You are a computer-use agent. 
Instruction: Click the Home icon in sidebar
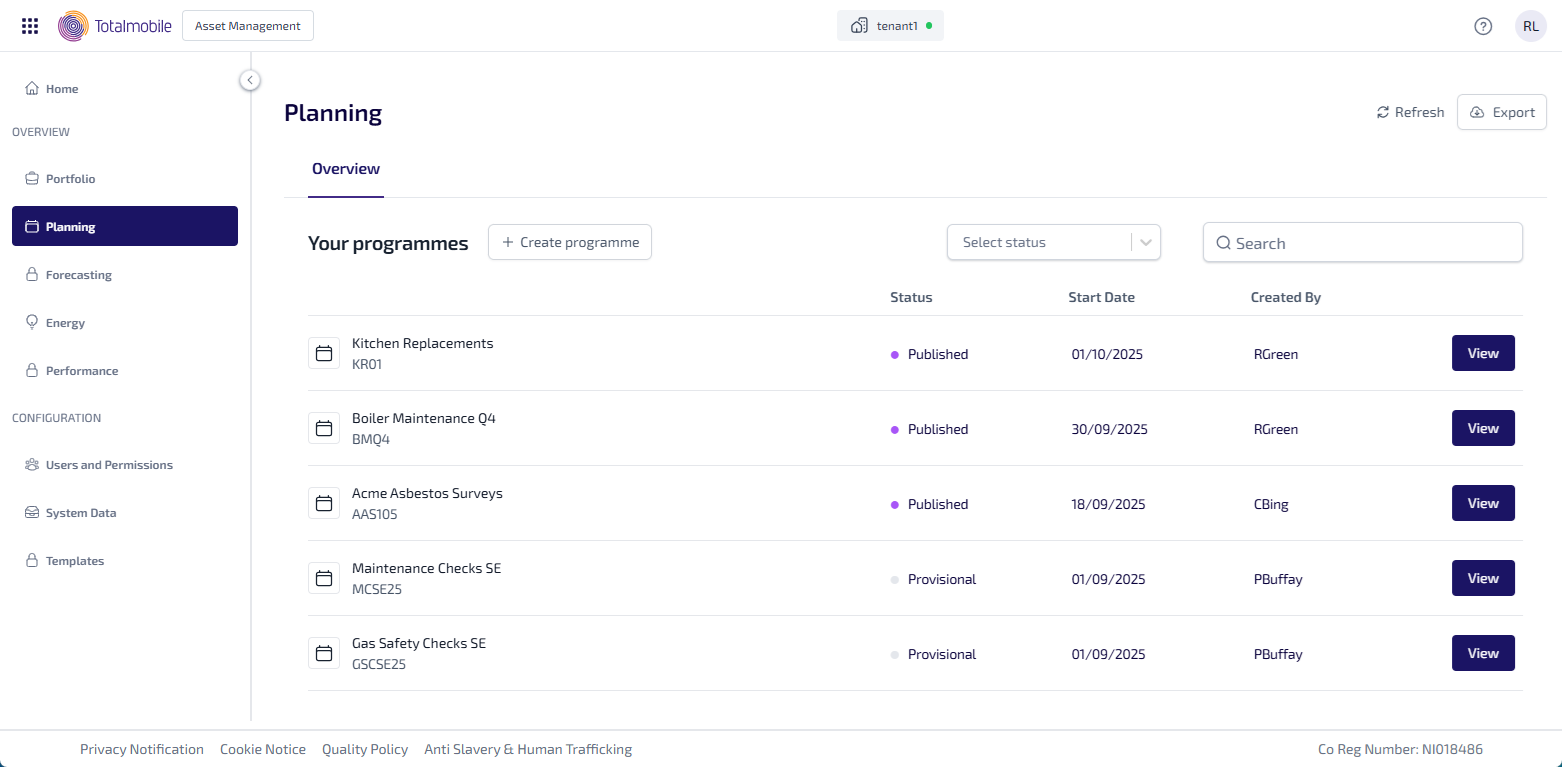pos(32,89)
